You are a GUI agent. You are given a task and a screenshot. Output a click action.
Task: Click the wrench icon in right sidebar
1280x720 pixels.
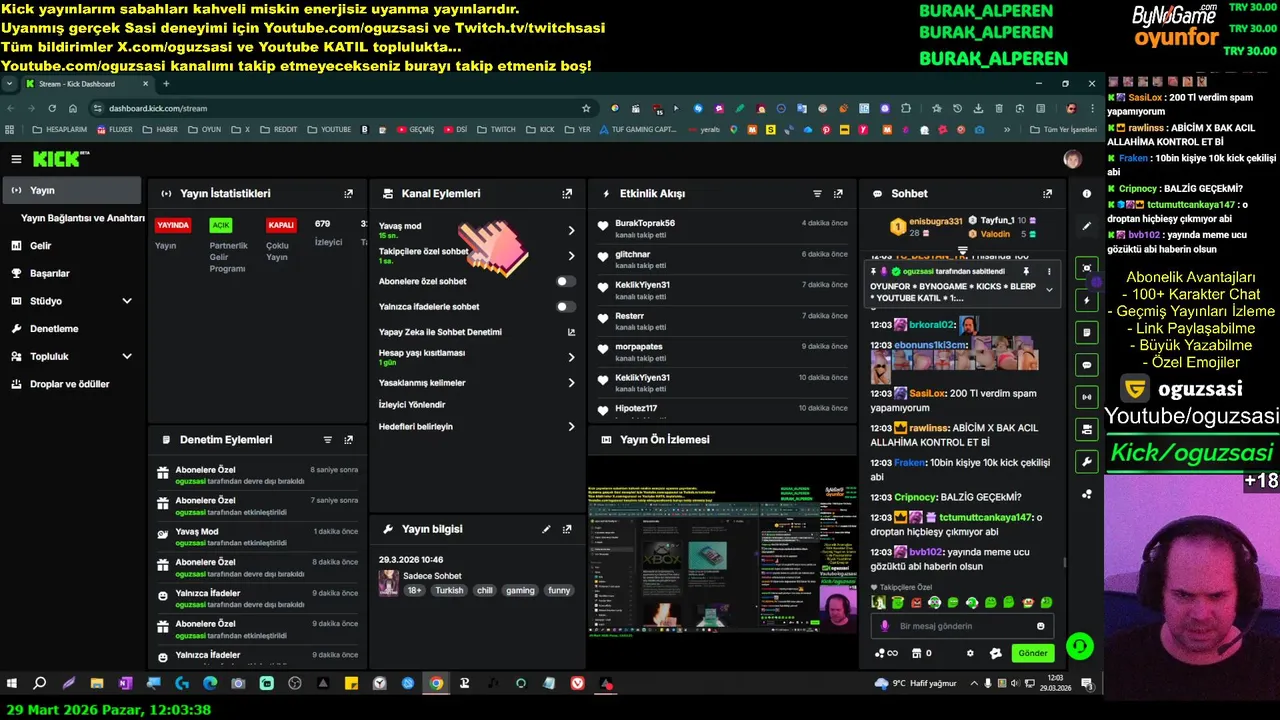click(x=1087, y=461)
